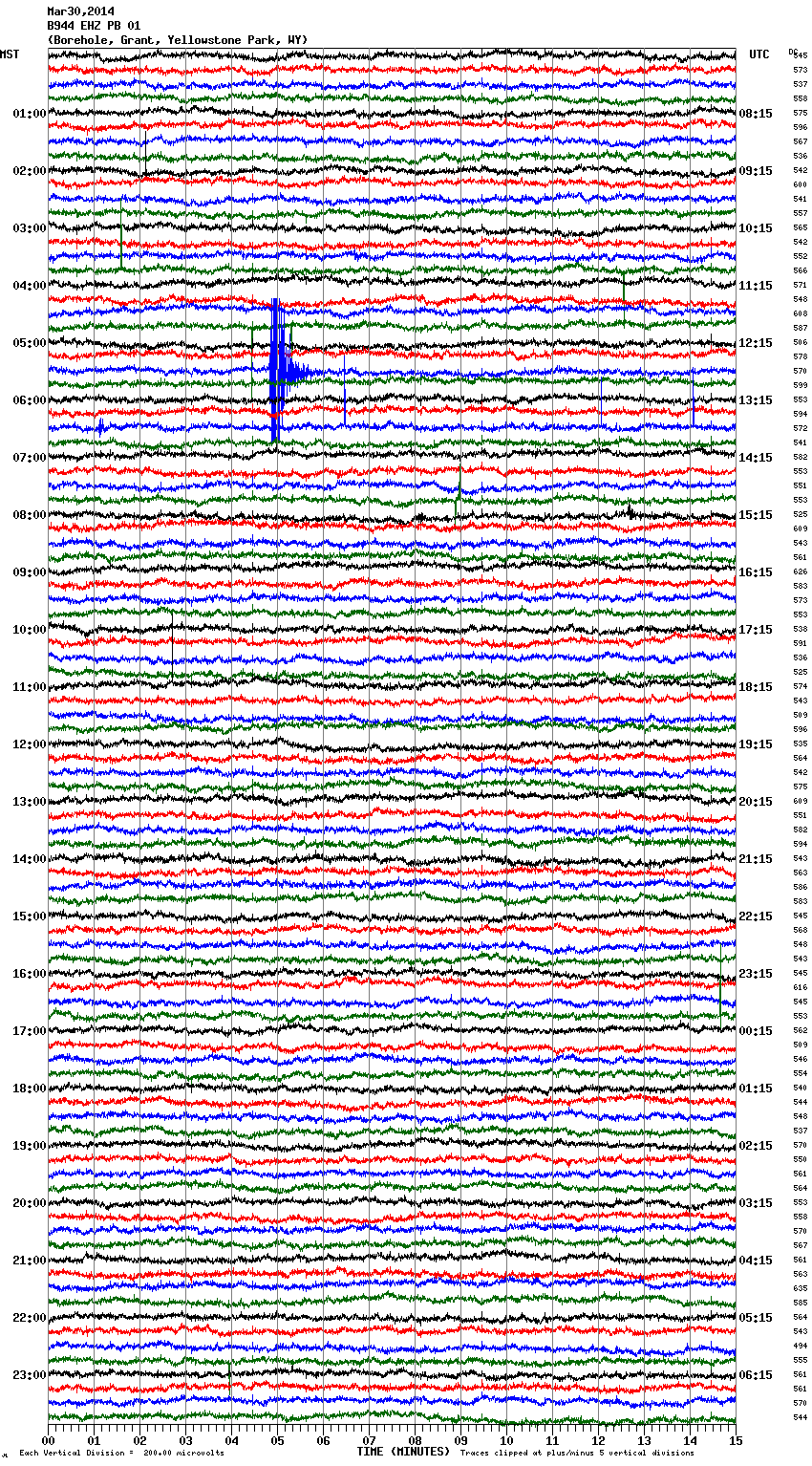Click the 12:15 UTC time label
The width and height of the screenshot is (812, 1466).
pyautogui.click(x=756, y=343)
